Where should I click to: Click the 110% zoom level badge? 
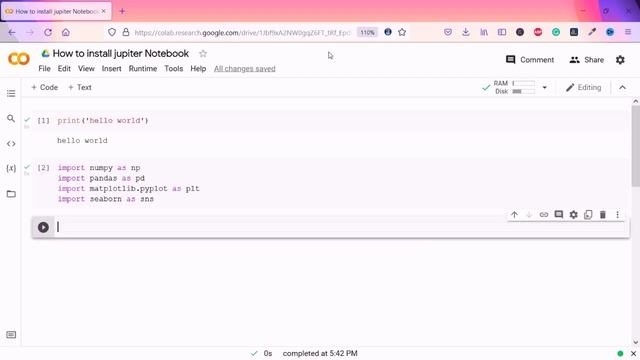pyautogui.click(x=367, y=32)
